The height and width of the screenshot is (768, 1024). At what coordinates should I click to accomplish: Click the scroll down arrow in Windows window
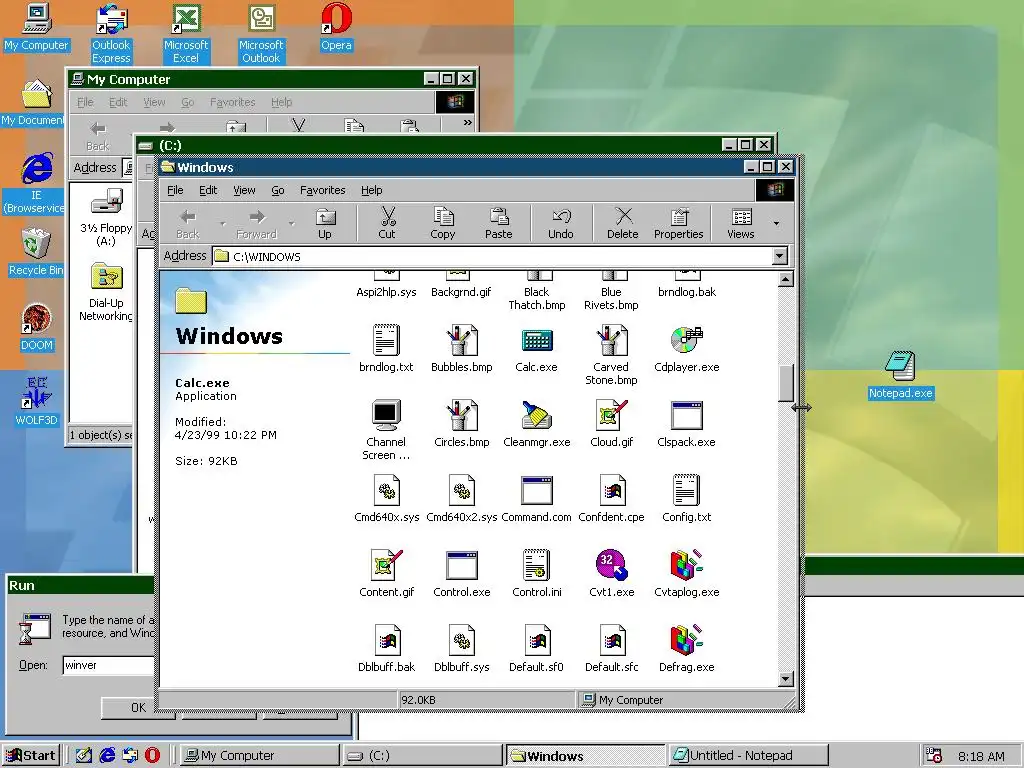[786, 679]
